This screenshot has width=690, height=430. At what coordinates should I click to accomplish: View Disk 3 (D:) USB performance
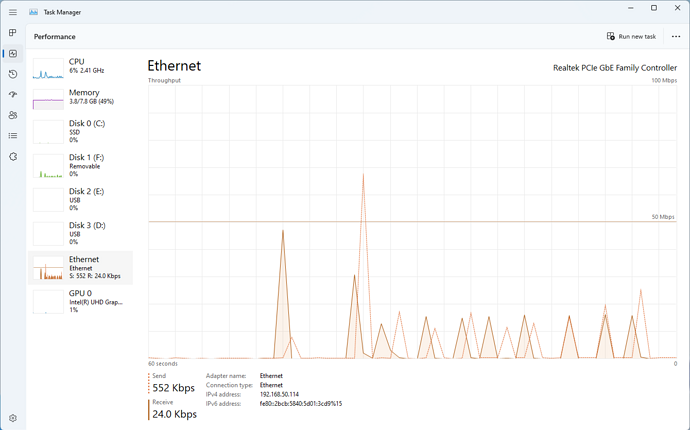(x=82, y=233)
